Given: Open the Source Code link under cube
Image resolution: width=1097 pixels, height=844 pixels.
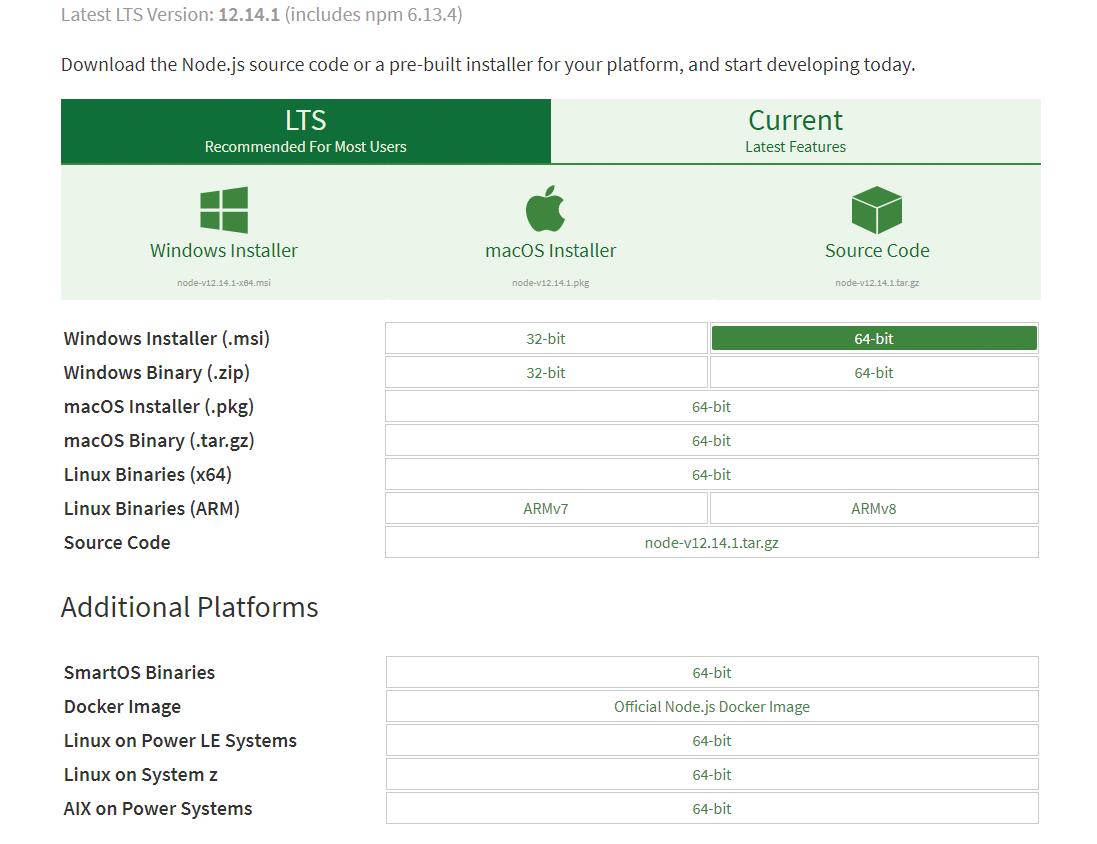Looking at the screenshot, I should 877,251.
